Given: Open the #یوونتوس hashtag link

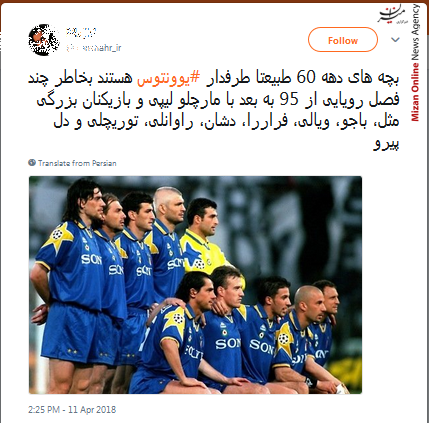Looking at the screenshot, I should 169,78.
